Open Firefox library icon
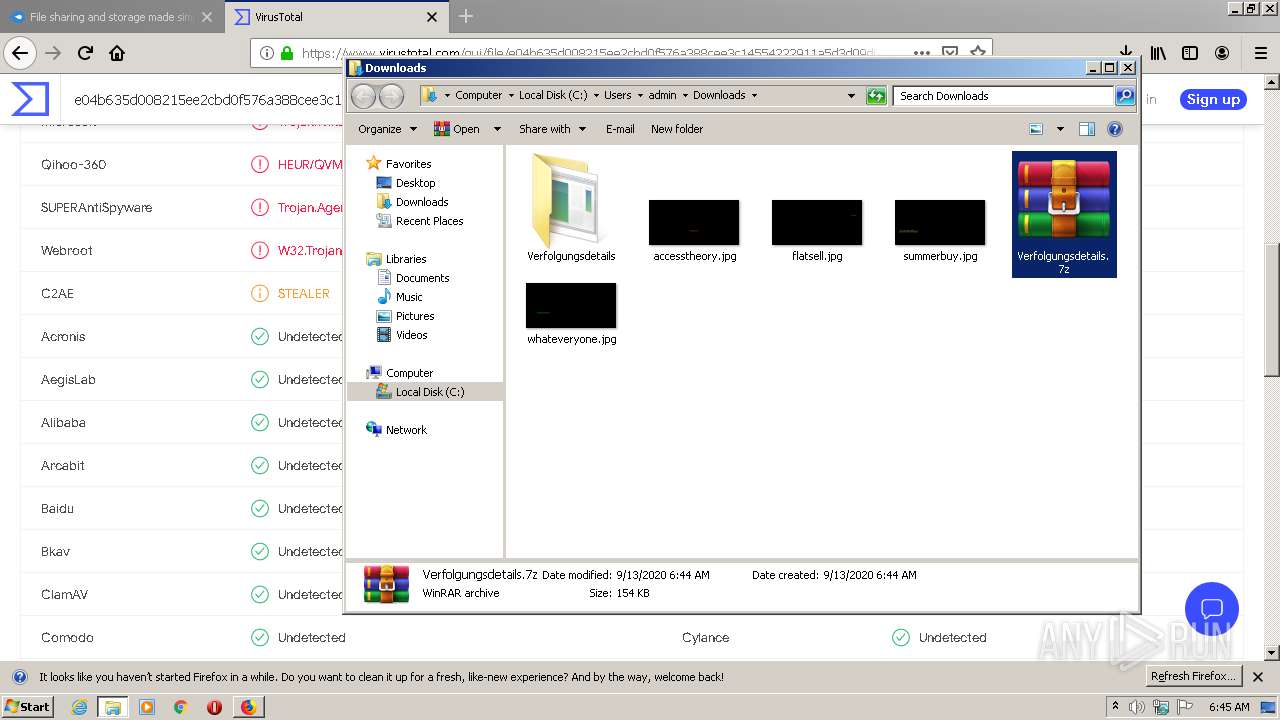Viewport: 1280px width, 720px height. pyautogui.click(x=1158, y=53)
